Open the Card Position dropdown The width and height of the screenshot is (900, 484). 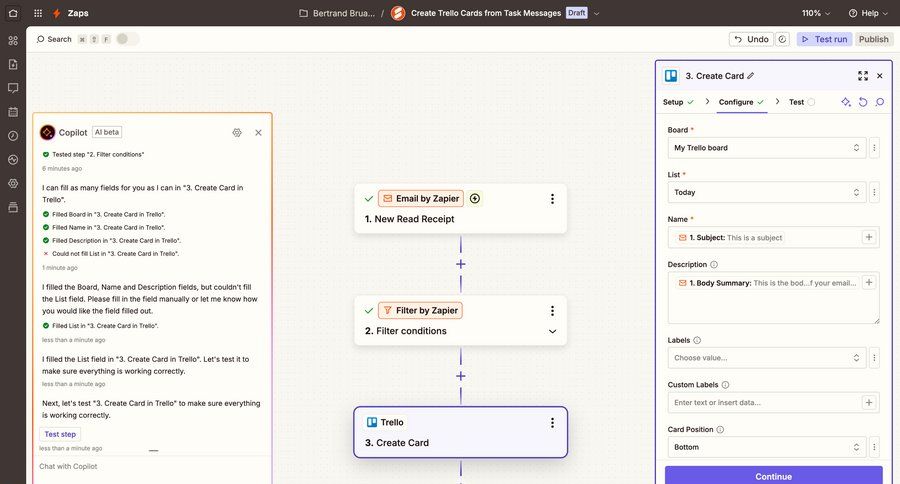click(x=767, y=447)
